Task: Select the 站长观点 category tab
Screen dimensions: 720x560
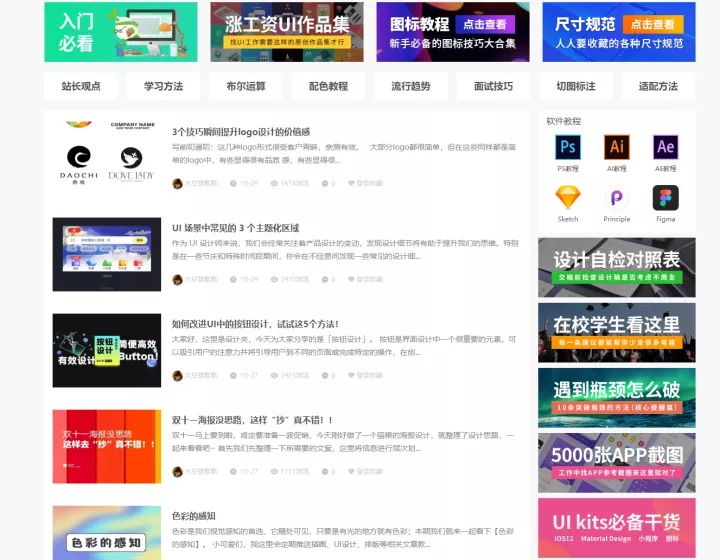Action: click(81, 86)
